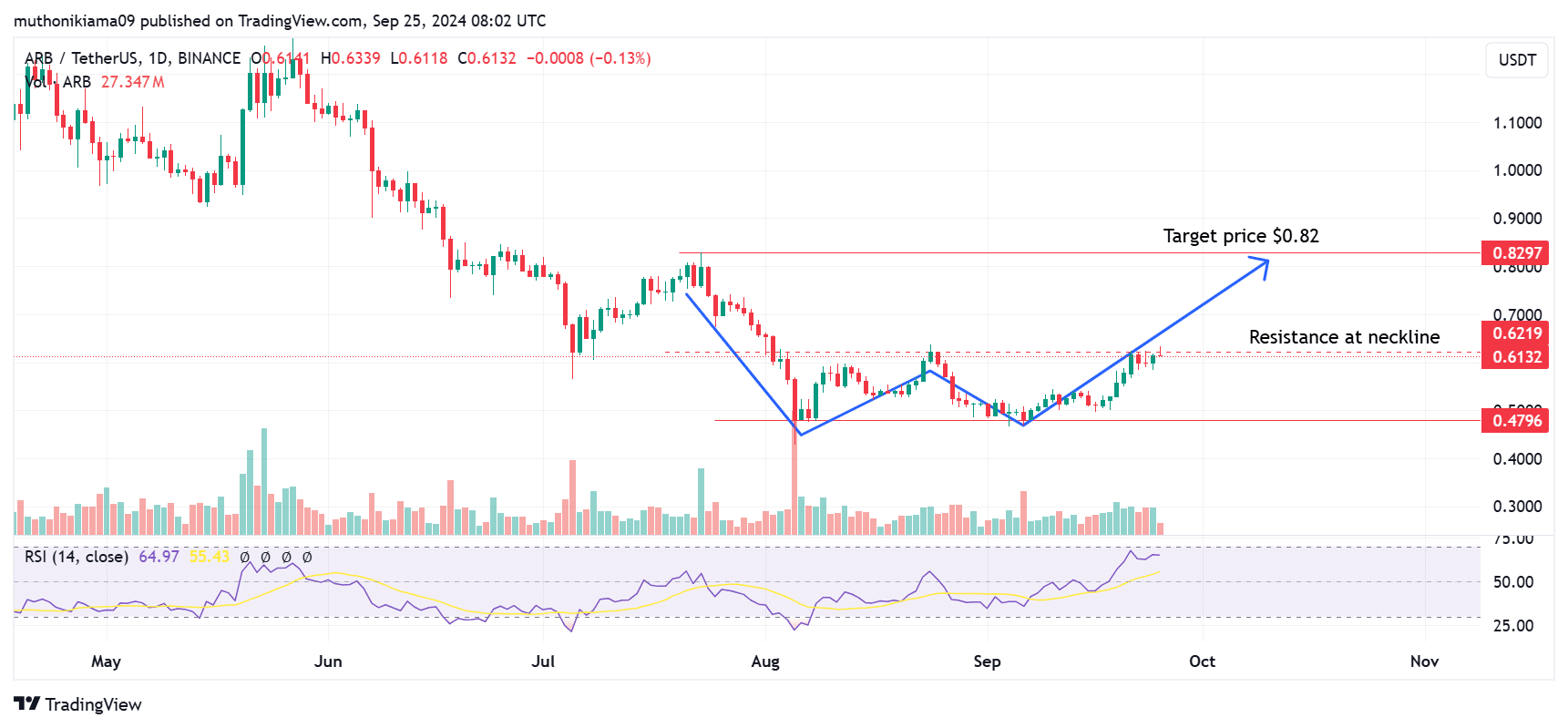Click the Oct label on time axis
Viewport: 1568px width, 728px height.
[x=1202, y=661]
